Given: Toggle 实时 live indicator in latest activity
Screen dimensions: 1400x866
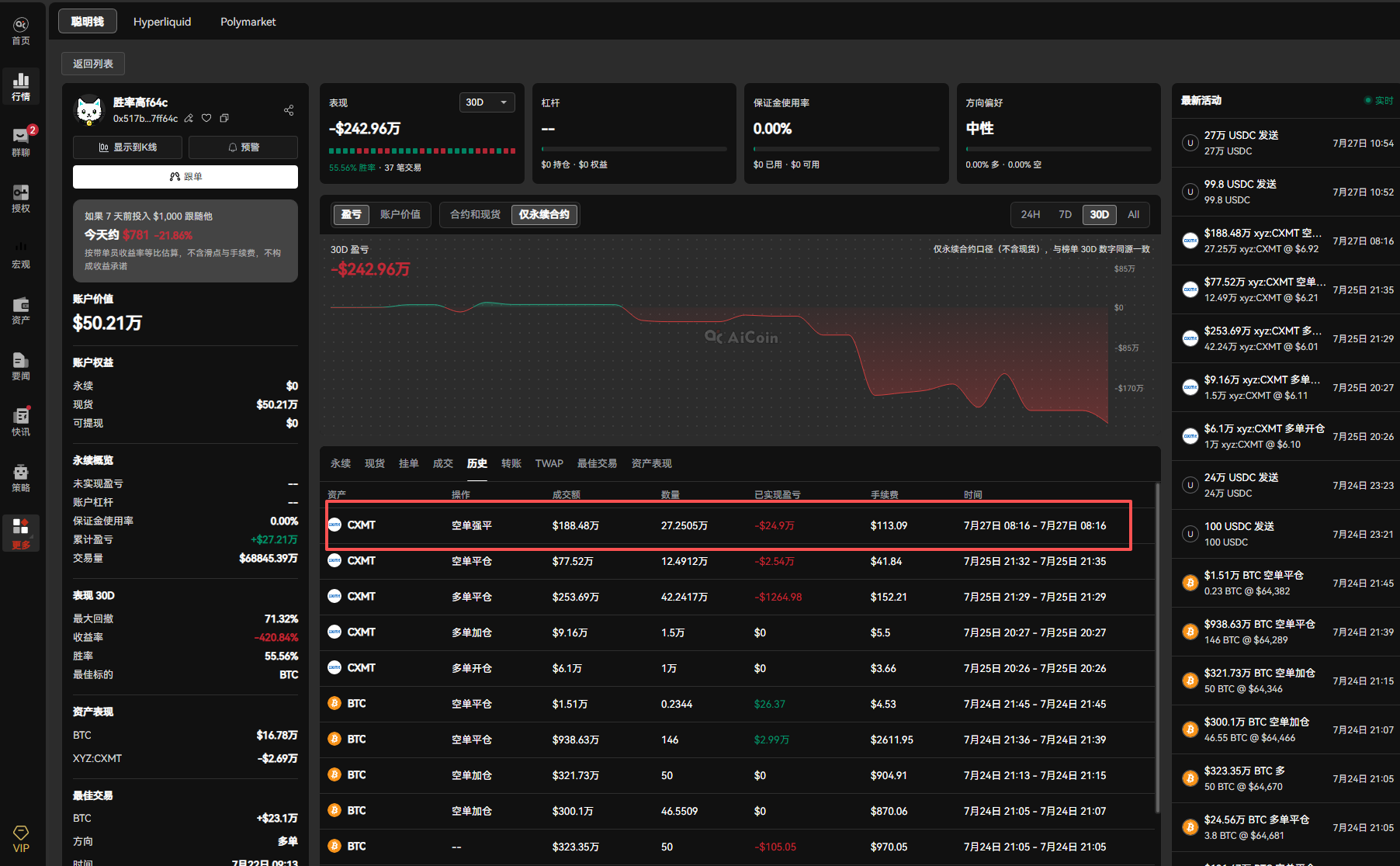Looking at the screenshot, I should pyautogui.click(x=1379, y=101).
